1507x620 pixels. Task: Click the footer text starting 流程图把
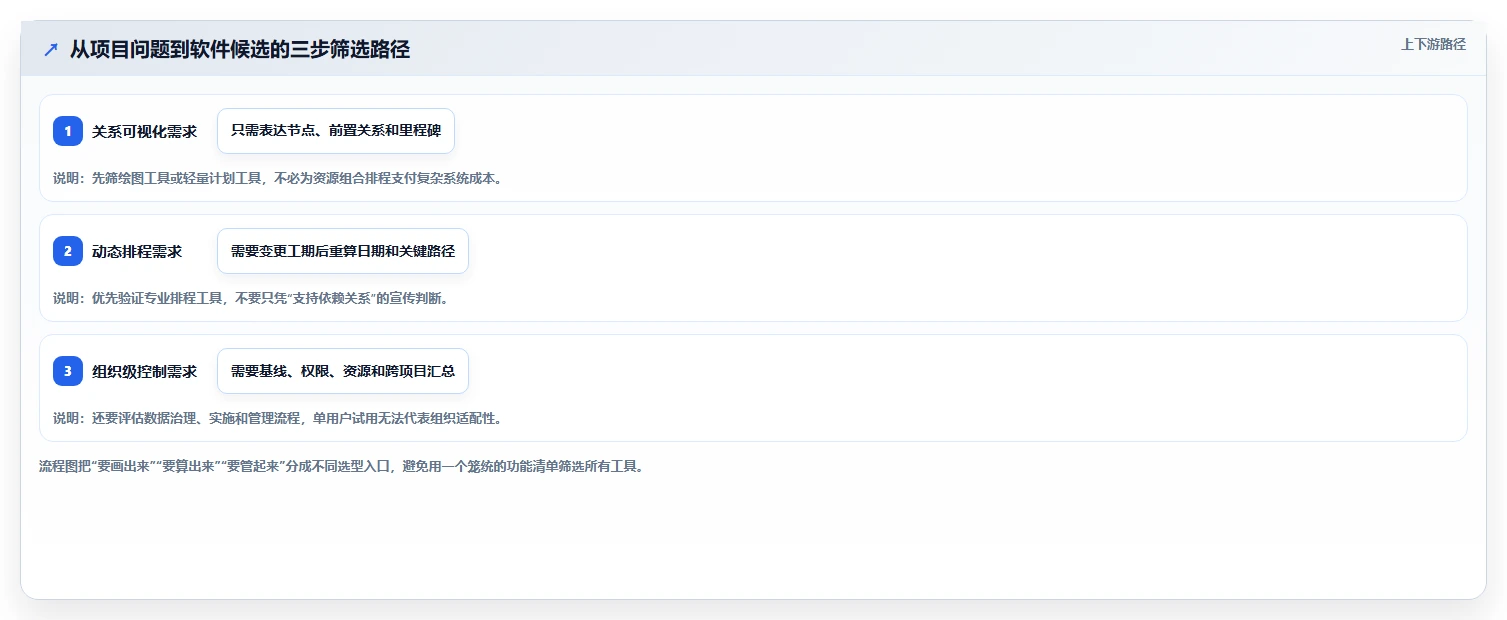[x=341, y=466]
